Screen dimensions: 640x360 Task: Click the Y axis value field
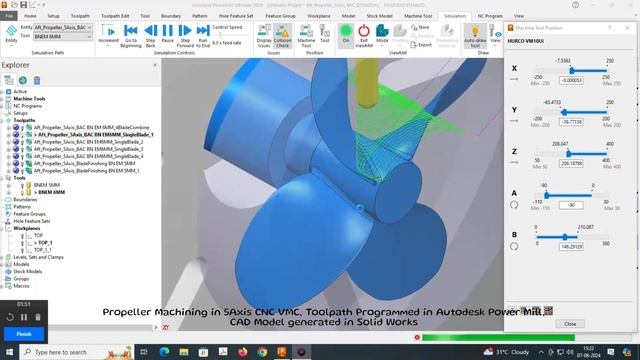pyautogui.click(x=571, y=122)
